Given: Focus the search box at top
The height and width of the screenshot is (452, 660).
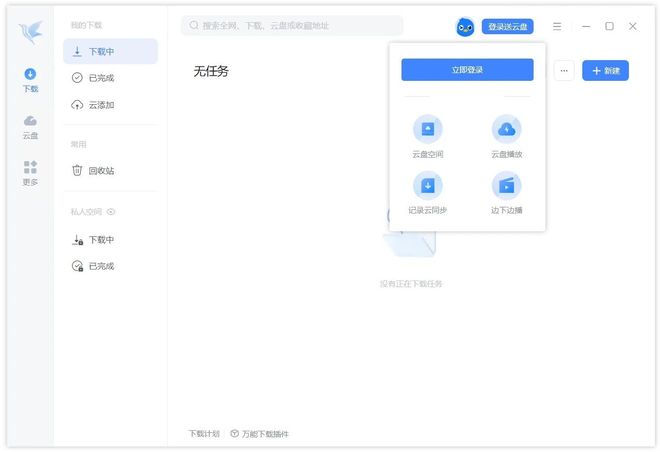Looking at the screenshot, I should tap(292, 26).
